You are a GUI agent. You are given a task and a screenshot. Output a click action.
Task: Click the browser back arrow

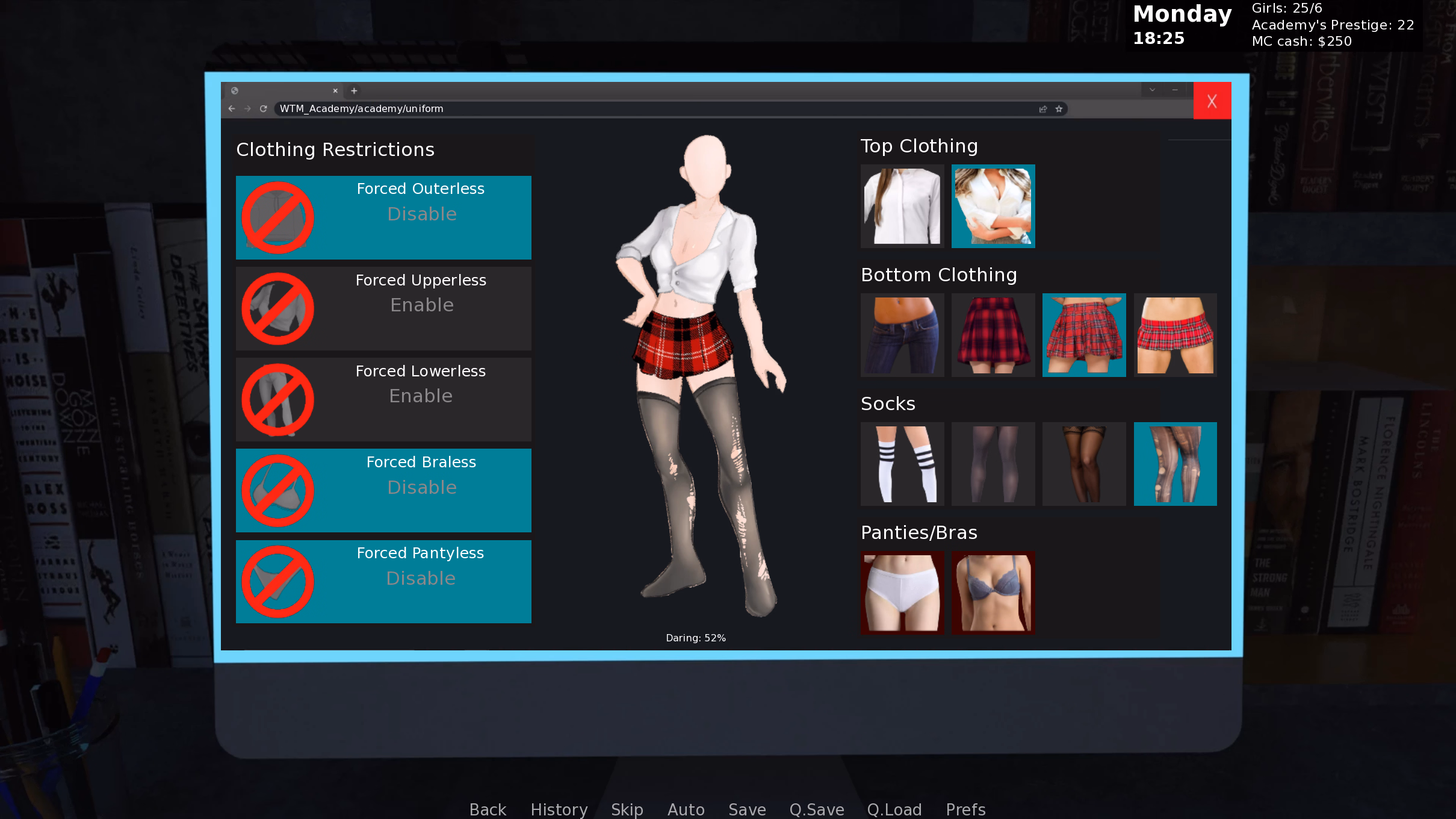232,109
